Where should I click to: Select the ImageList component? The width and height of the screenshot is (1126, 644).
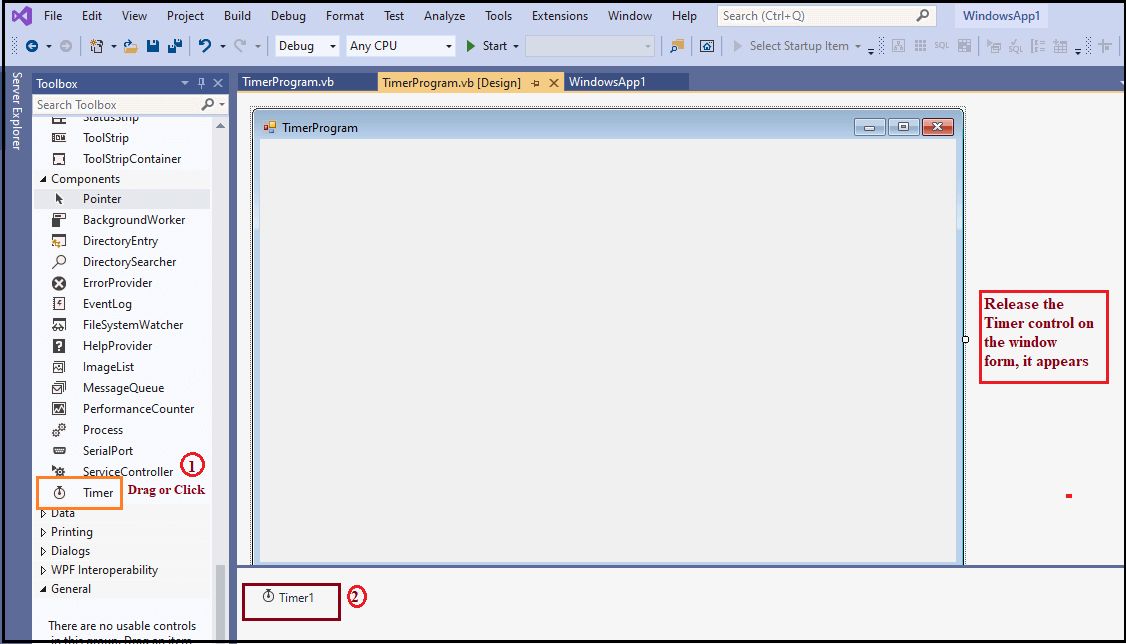(x=122, y=367)
